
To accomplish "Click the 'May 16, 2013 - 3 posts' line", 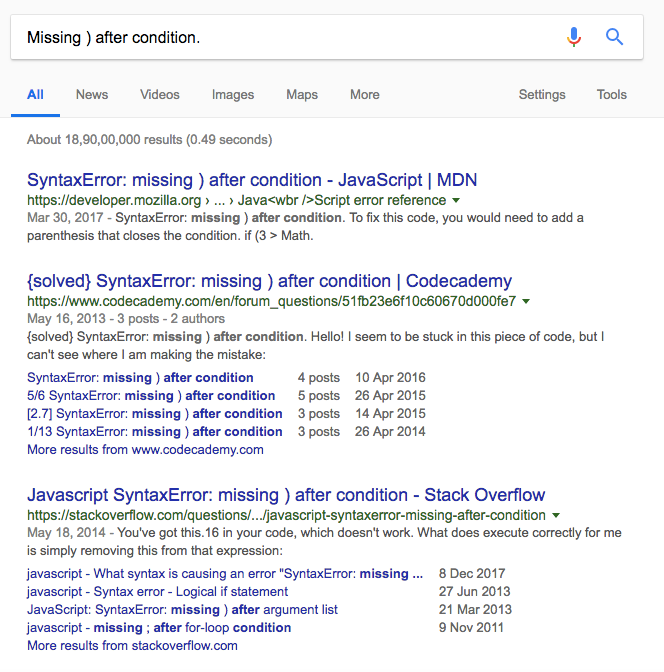I will [126, 319].
